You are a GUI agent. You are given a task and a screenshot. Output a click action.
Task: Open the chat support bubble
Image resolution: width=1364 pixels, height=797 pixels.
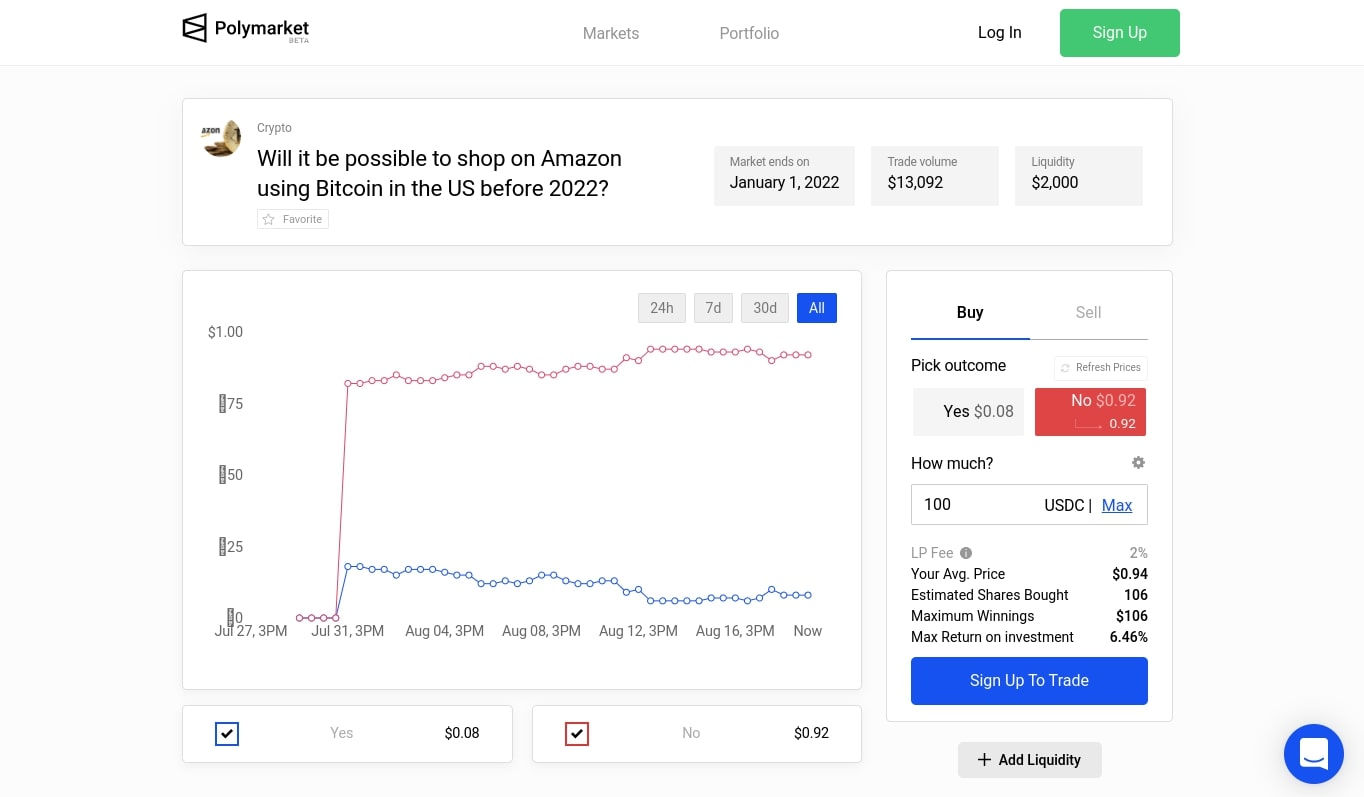(x=1313, y=753)
